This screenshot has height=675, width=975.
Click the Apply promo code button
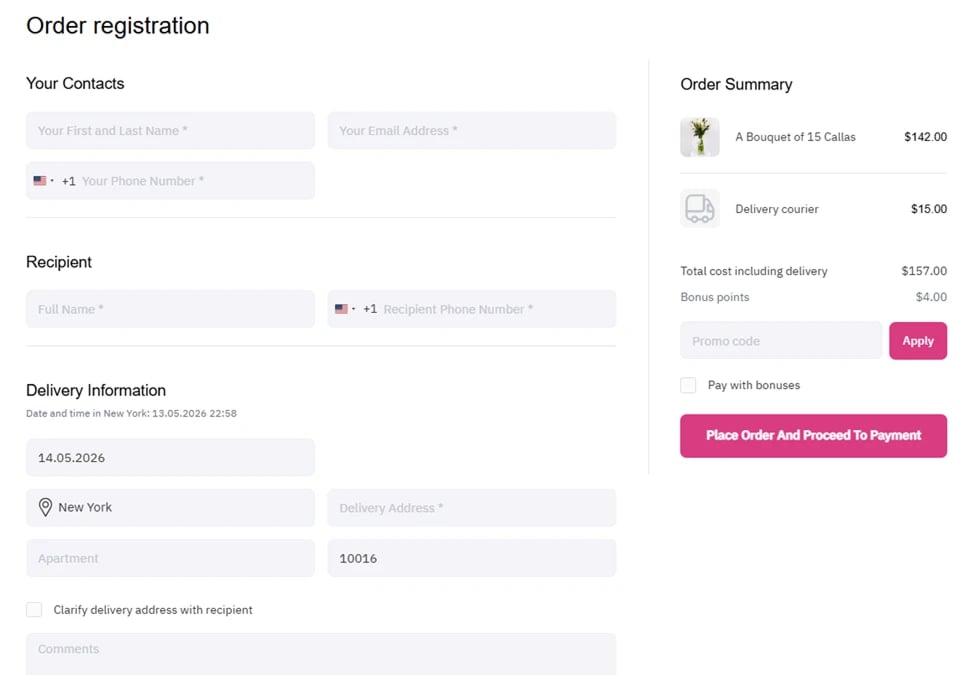pyautogui.click(x=918, y=341)
